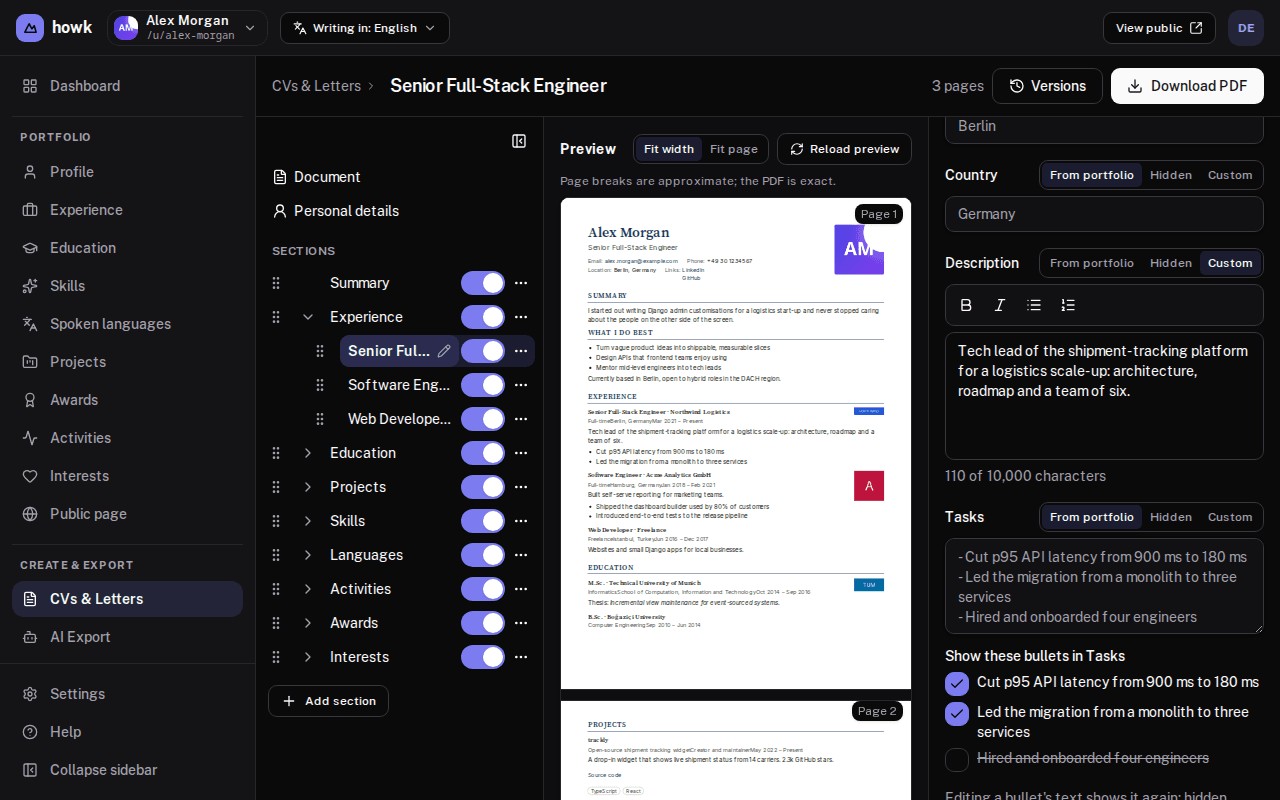Check the Hired and onboarded four engineers bullet
The width and height of the screenshot is (1280, 800).
click(957, 760)
